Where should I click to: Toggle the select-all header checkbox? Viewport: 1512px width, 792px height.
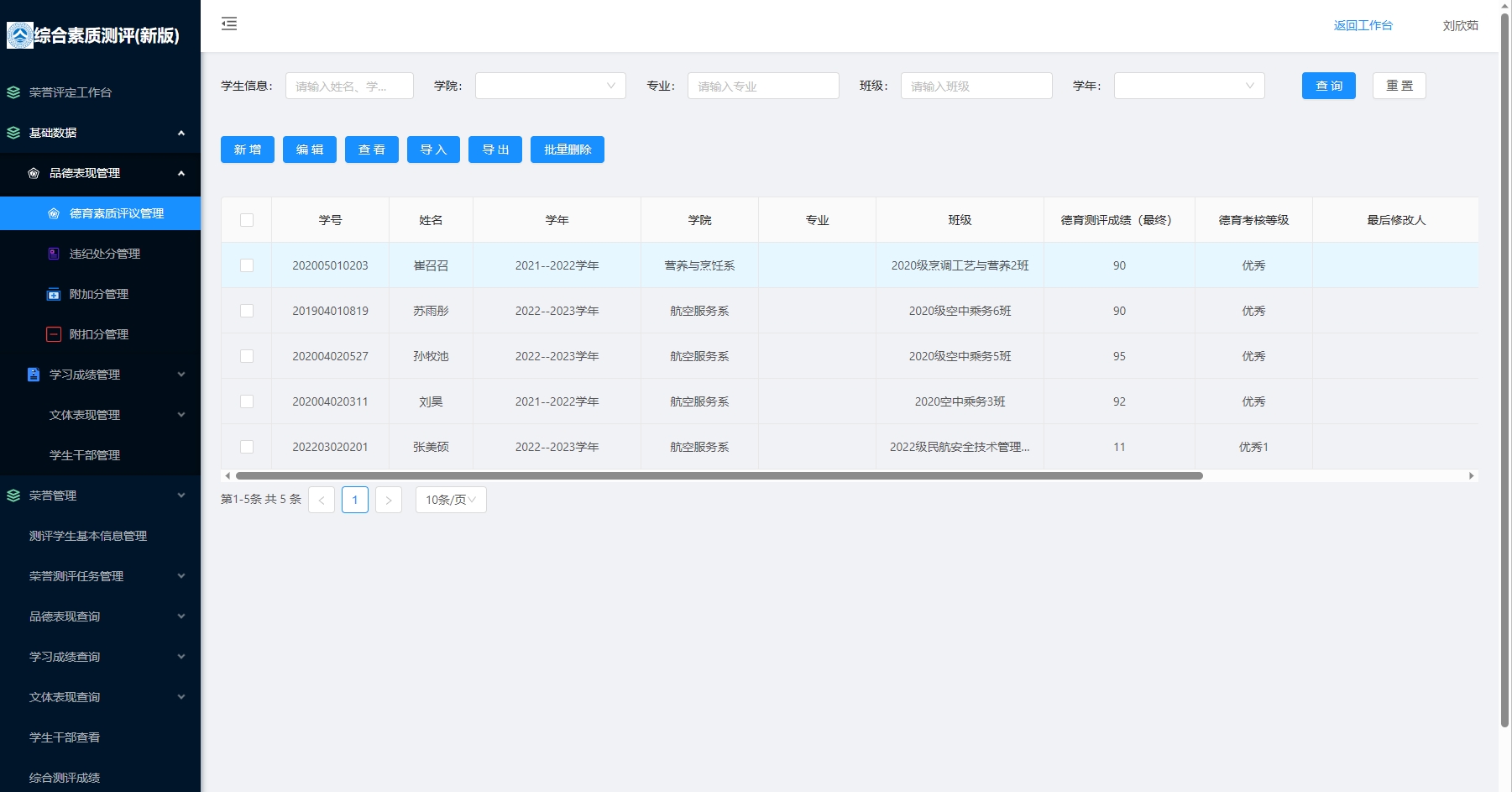pyautogui.click(x=247, y=220)
